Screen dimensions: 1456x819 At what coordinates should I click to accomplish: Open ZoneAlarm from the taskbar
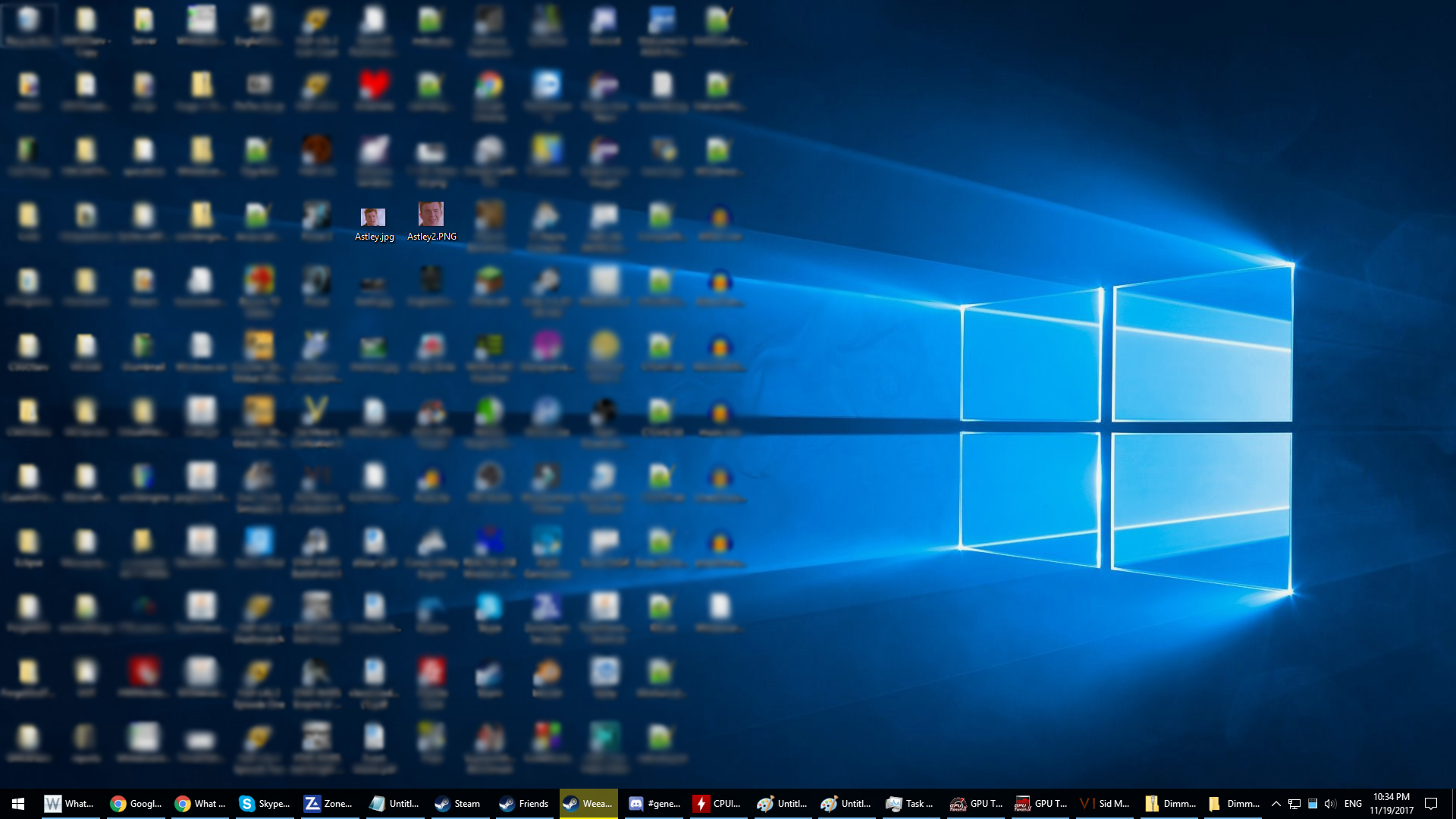tap(328, 804)
